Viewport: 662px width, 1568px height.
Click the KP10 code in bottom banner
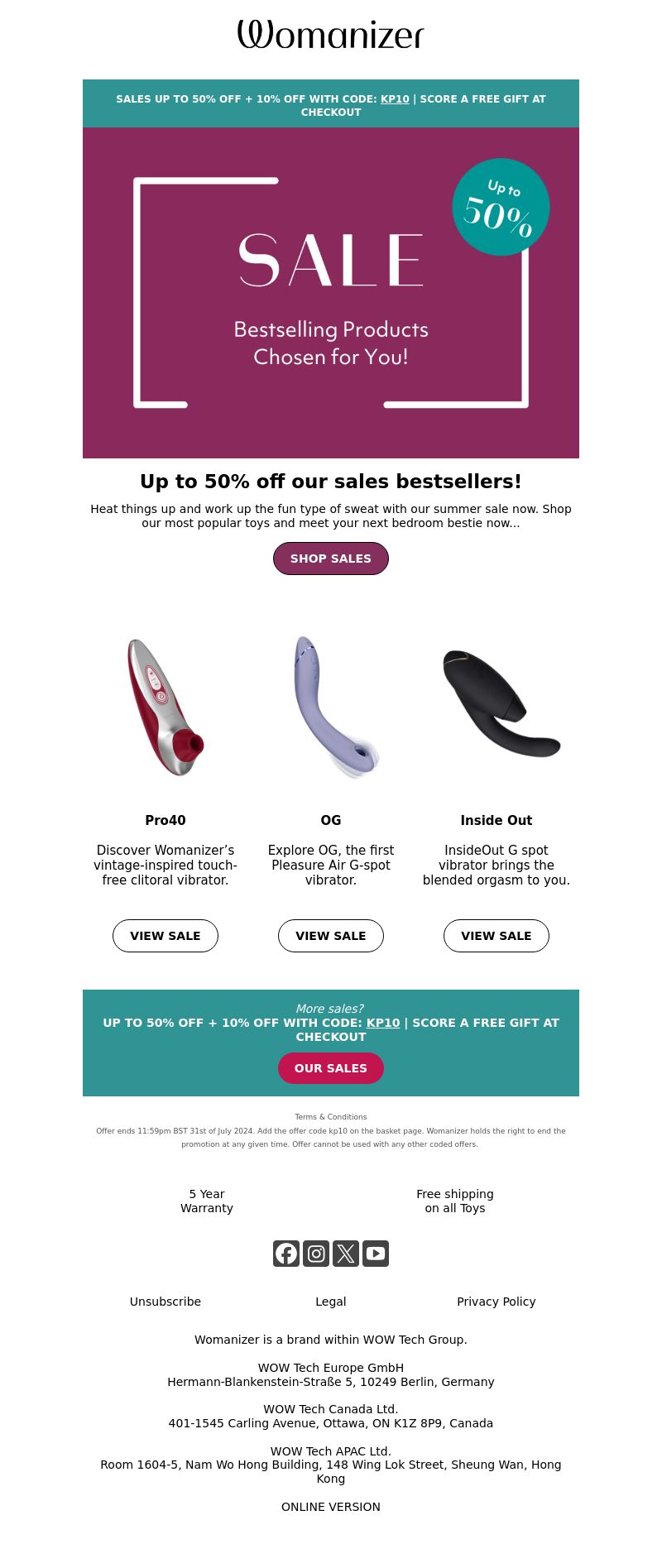(x=383, y=1023)
